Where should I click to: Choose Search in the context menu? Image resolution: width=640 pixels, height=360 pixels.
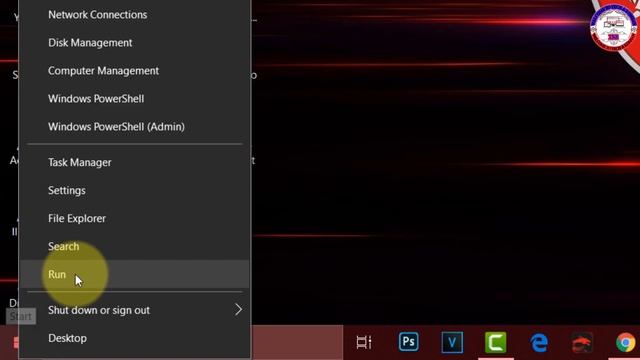135,247
